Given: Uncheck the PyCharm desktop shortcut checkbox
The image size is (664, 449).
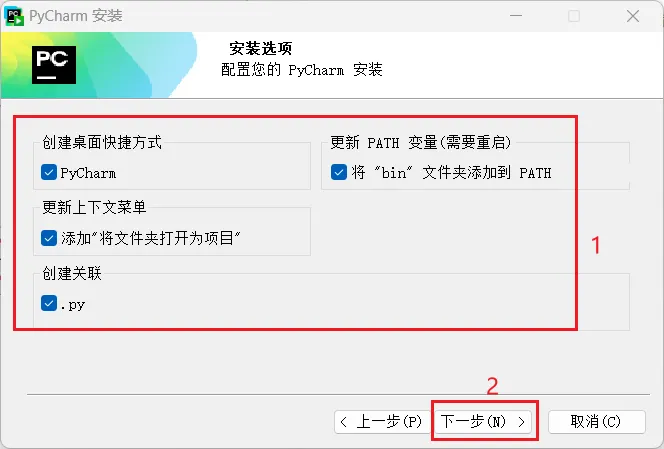Looking at the screenshot, I should point(49,172).
